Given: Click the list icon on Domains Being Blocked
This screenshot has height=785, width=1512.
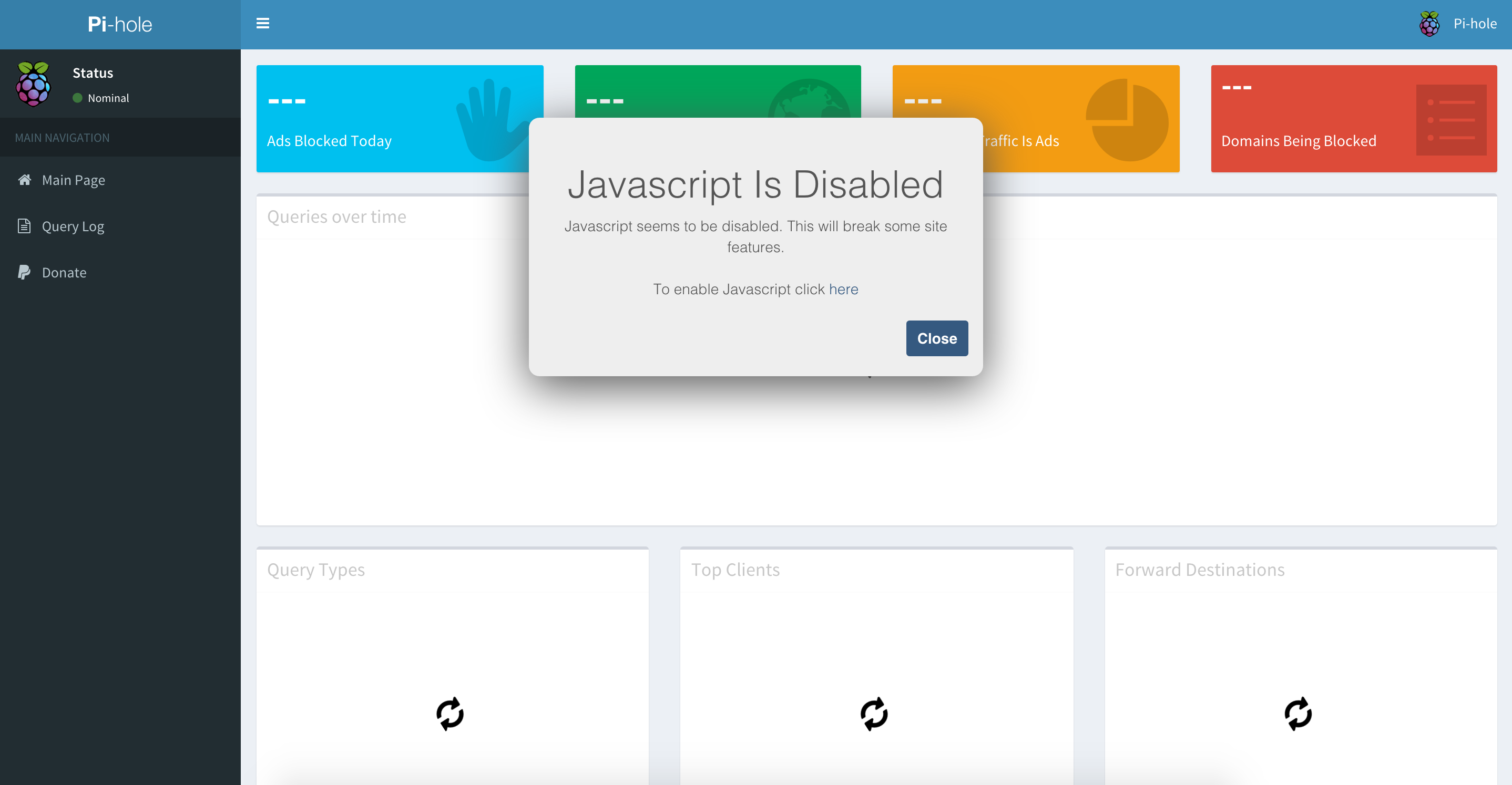Looking at the screenshot, I should [1451, 120].
